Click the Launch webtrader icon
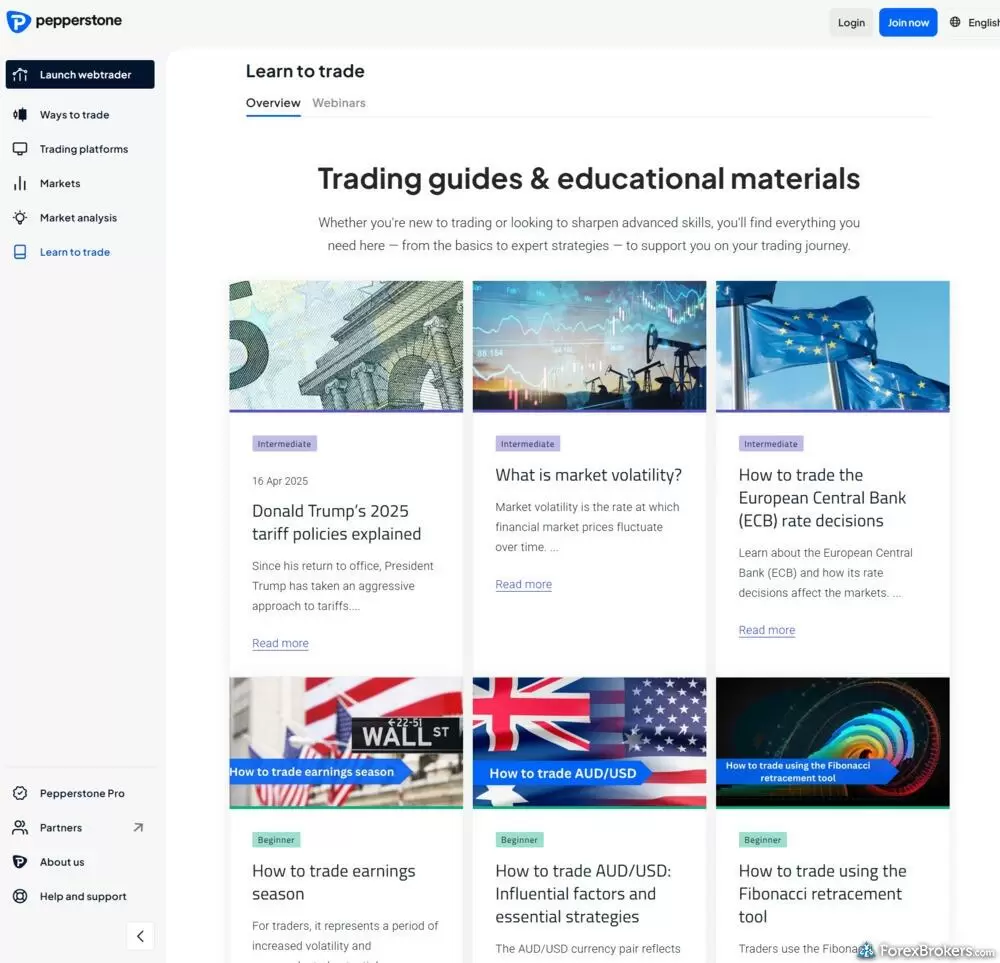The image size is (1000, 963). 19,74
